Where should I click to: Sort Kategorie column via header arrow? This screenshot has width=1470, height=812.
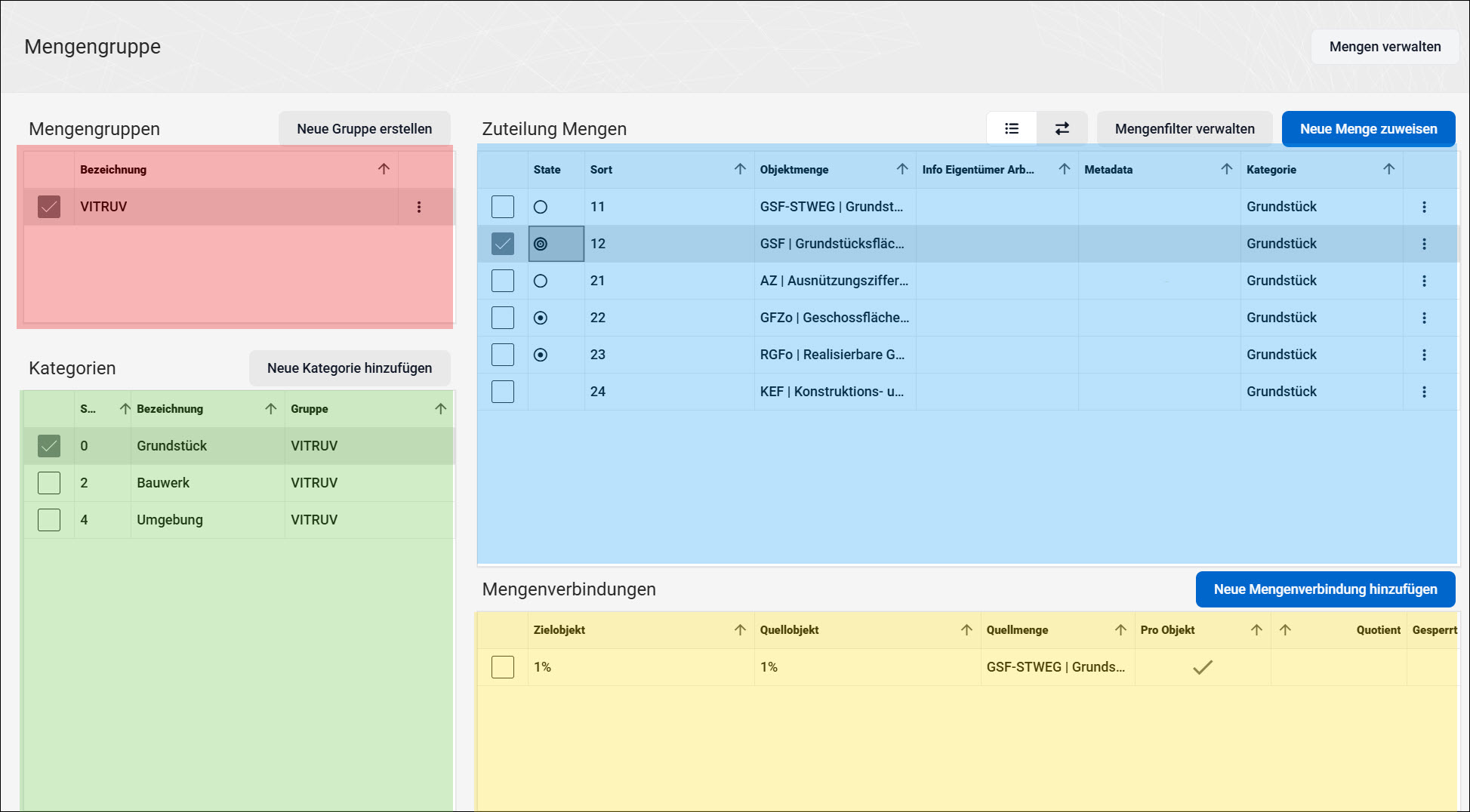click(1388, 169)
